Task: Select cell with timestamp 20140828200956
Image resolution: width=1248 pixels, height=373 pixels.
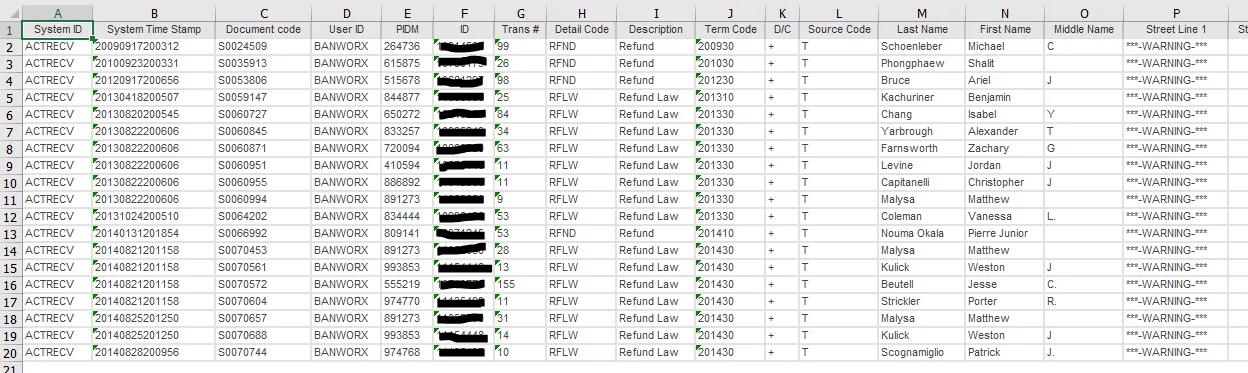Action: [154, 352]
